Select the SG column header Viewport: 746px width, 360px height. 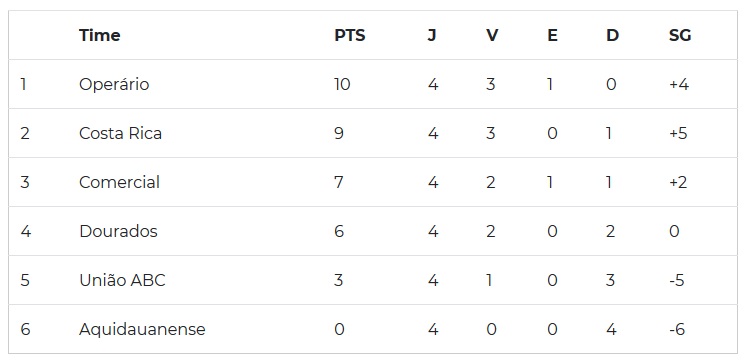coord(680,35)
